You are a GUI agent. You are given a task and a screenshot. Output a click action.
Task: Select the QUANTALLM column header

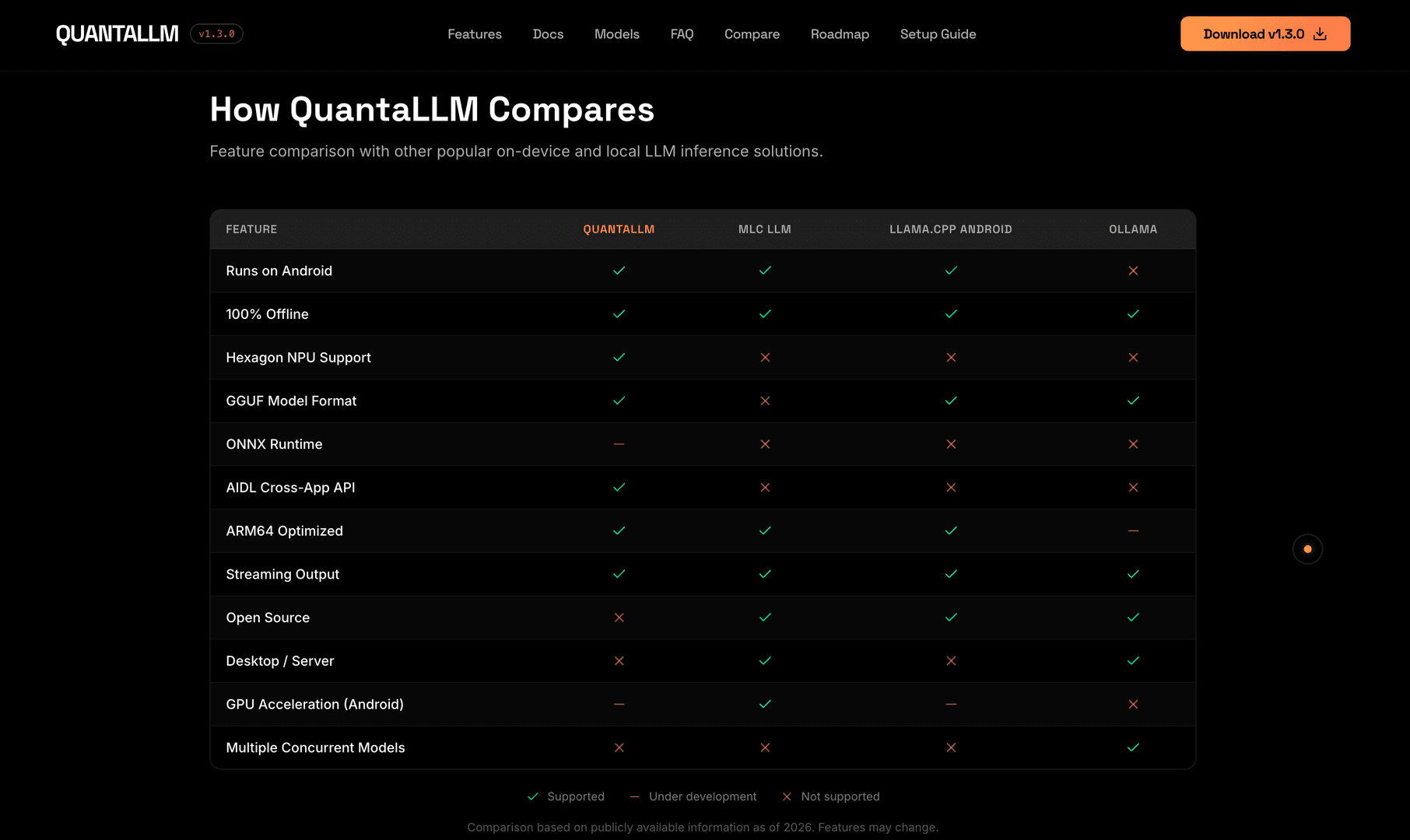619,229
